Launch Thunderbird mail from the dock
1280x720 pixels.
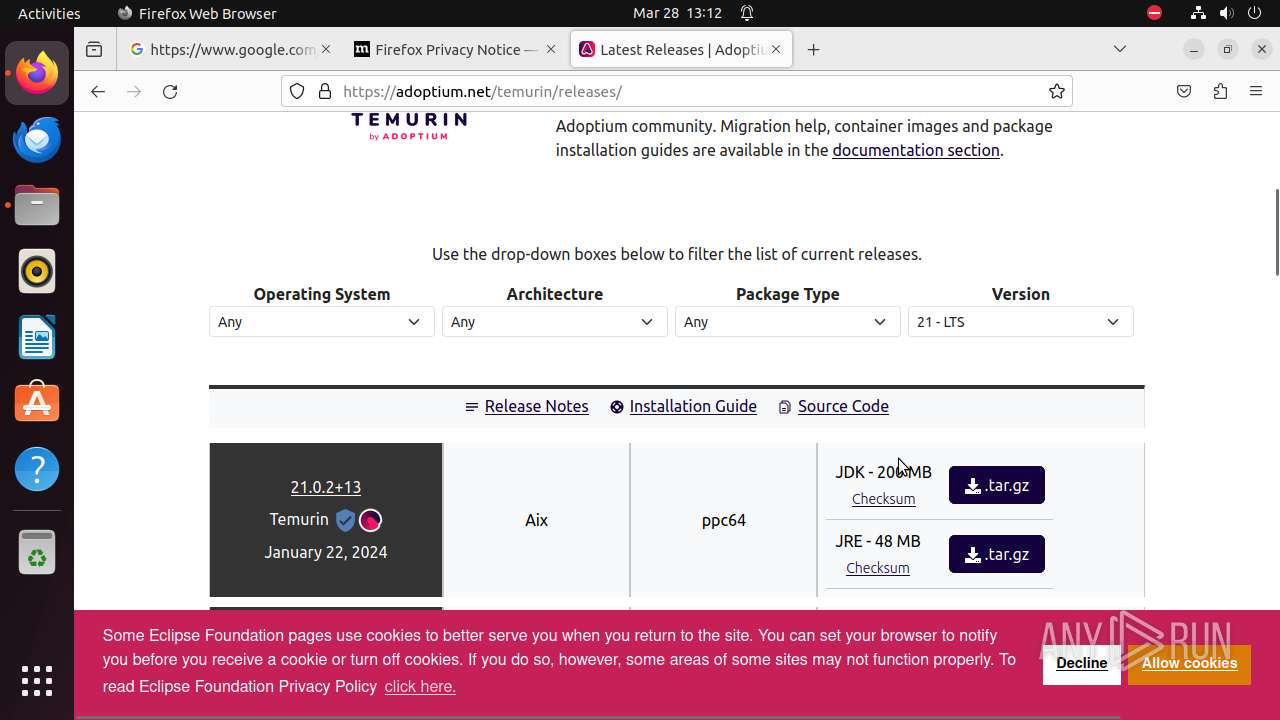pyautogui.click(x=37, y=139)
